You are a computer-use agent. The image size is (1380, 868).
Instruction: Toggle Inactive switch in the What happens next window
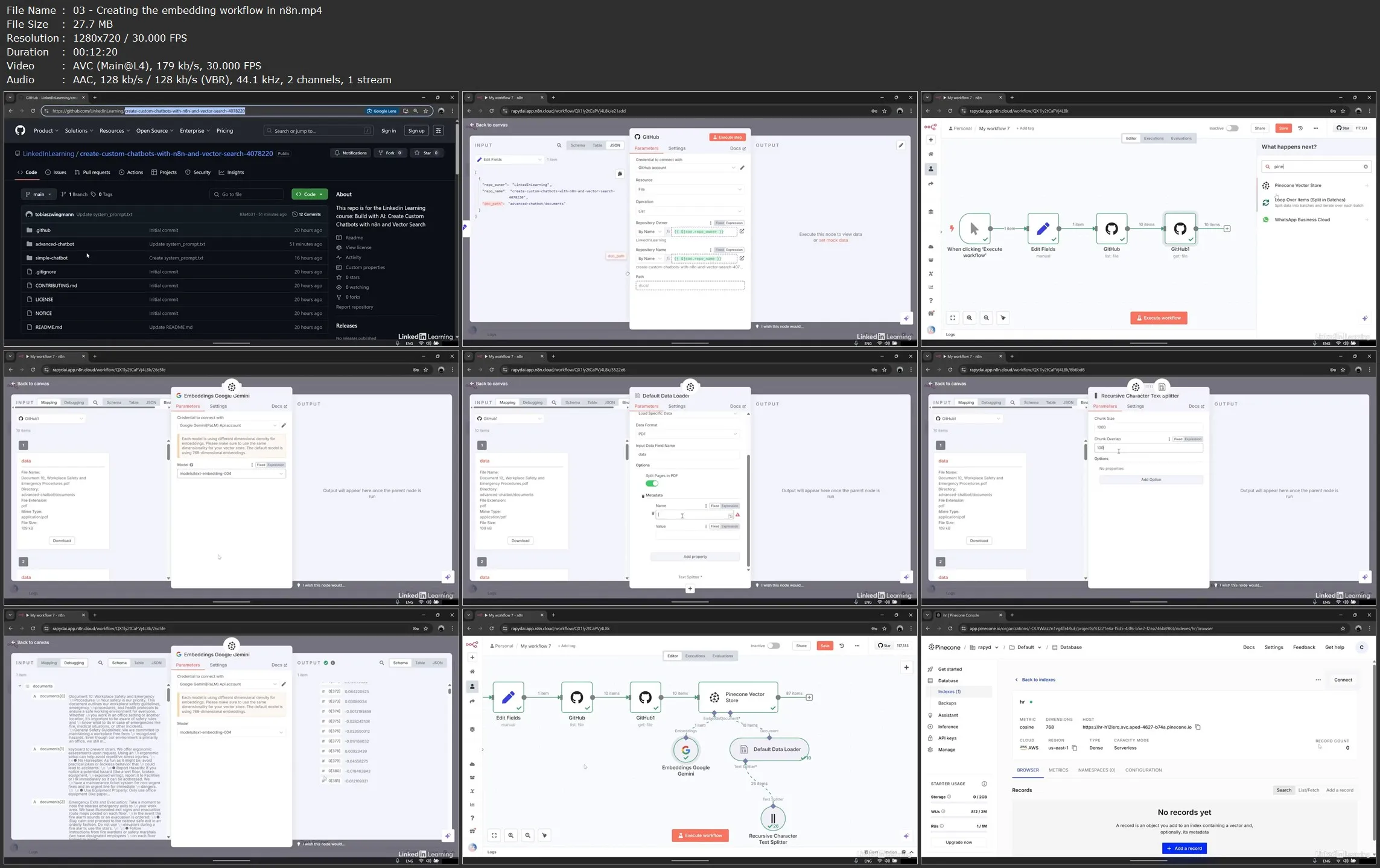pos(1232,128)
